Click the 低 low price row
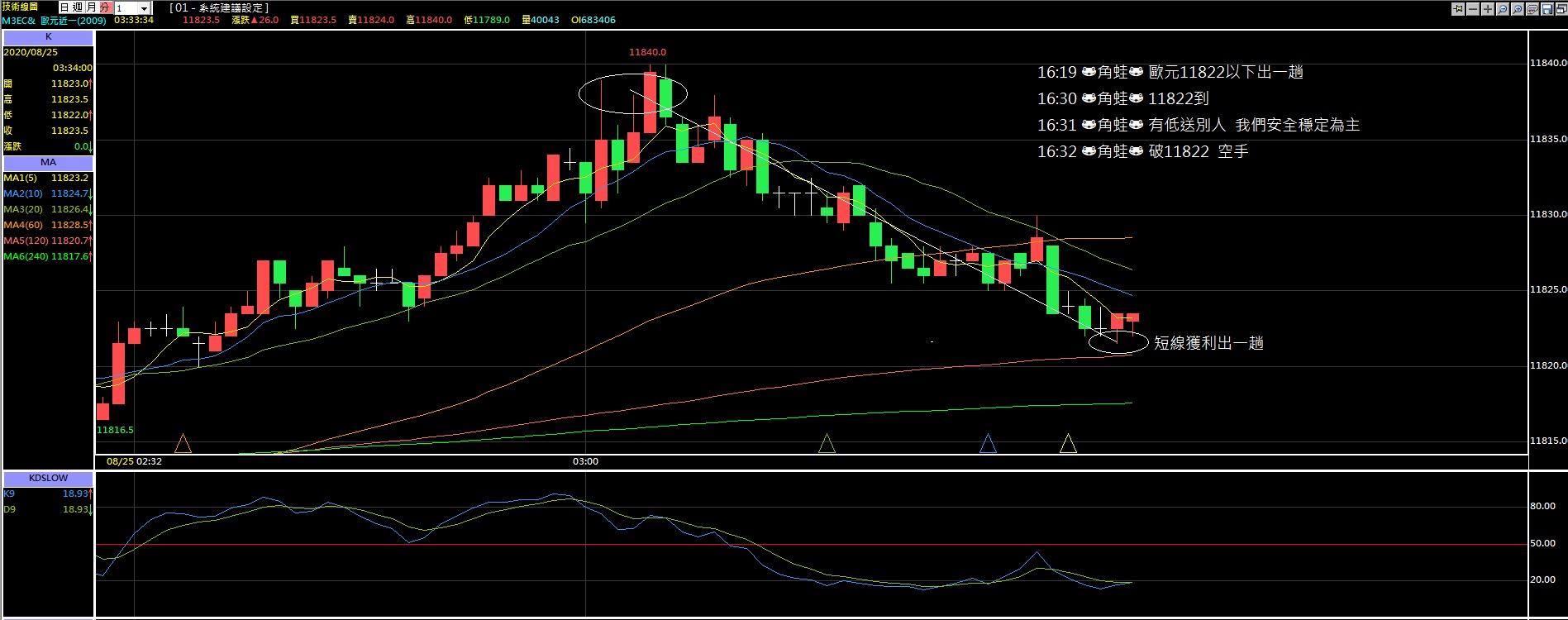Viewport: 1568px width, 620px height. pos(48,115)
